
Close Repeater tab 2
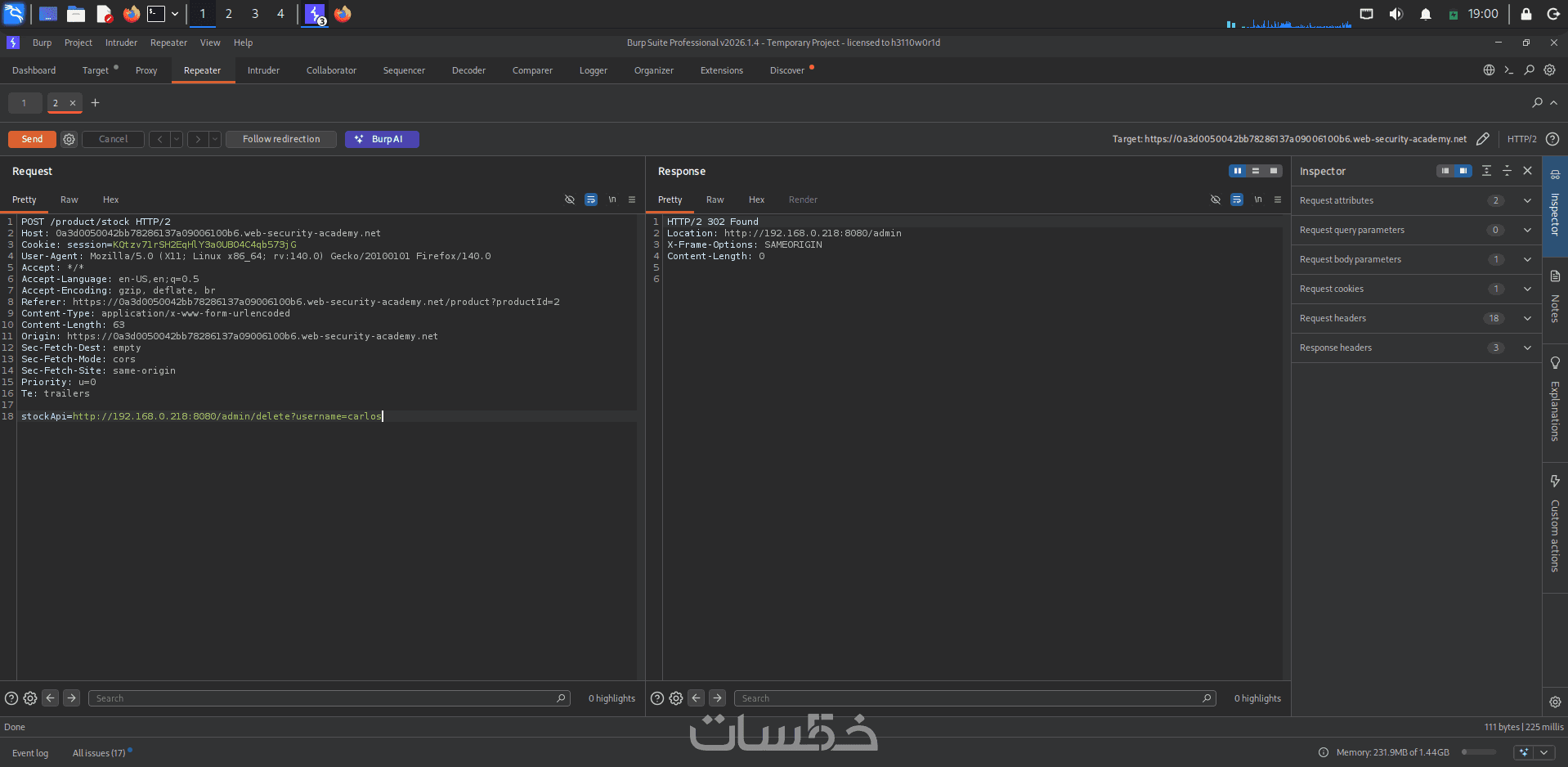73,103
